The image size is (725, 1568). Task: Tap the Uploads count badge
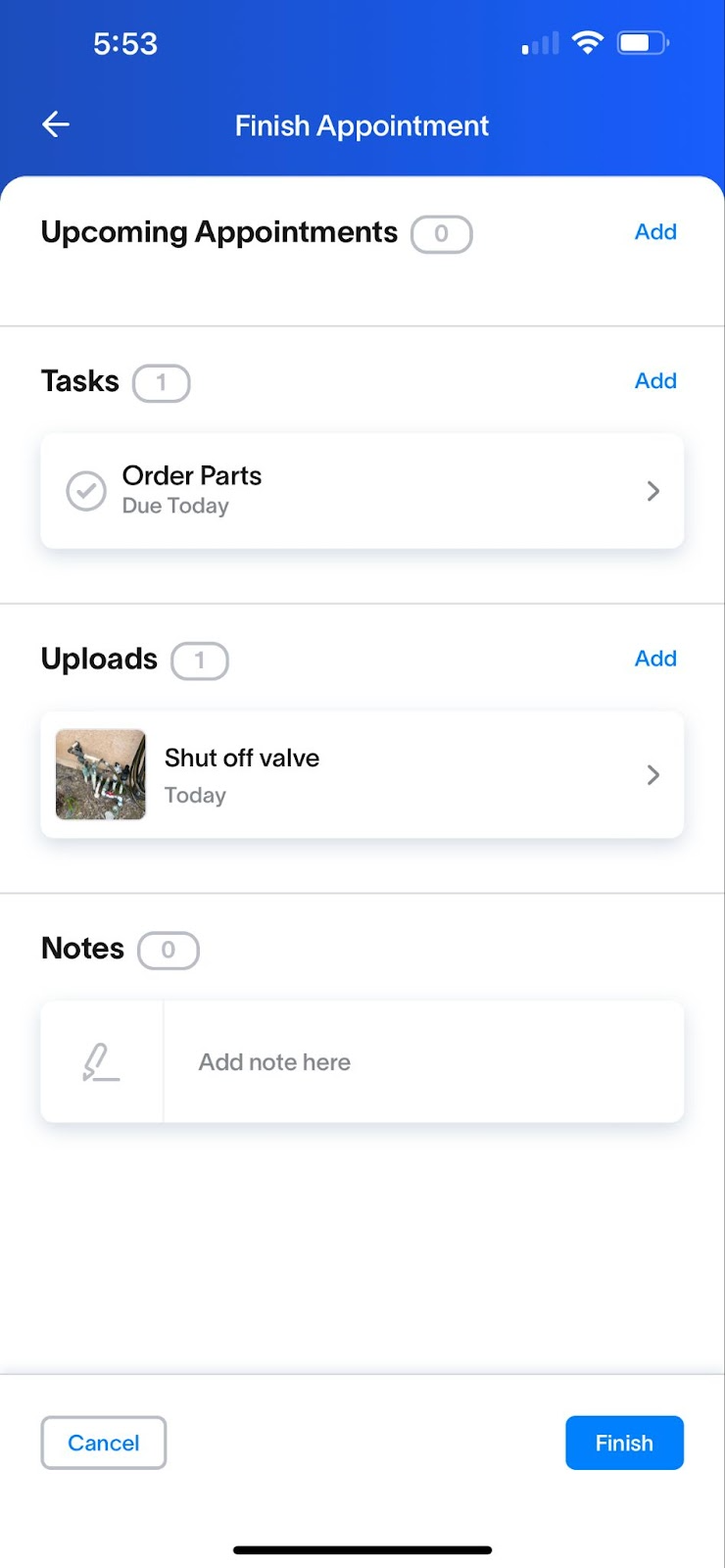pyautogui.click(x=200, y=661)
